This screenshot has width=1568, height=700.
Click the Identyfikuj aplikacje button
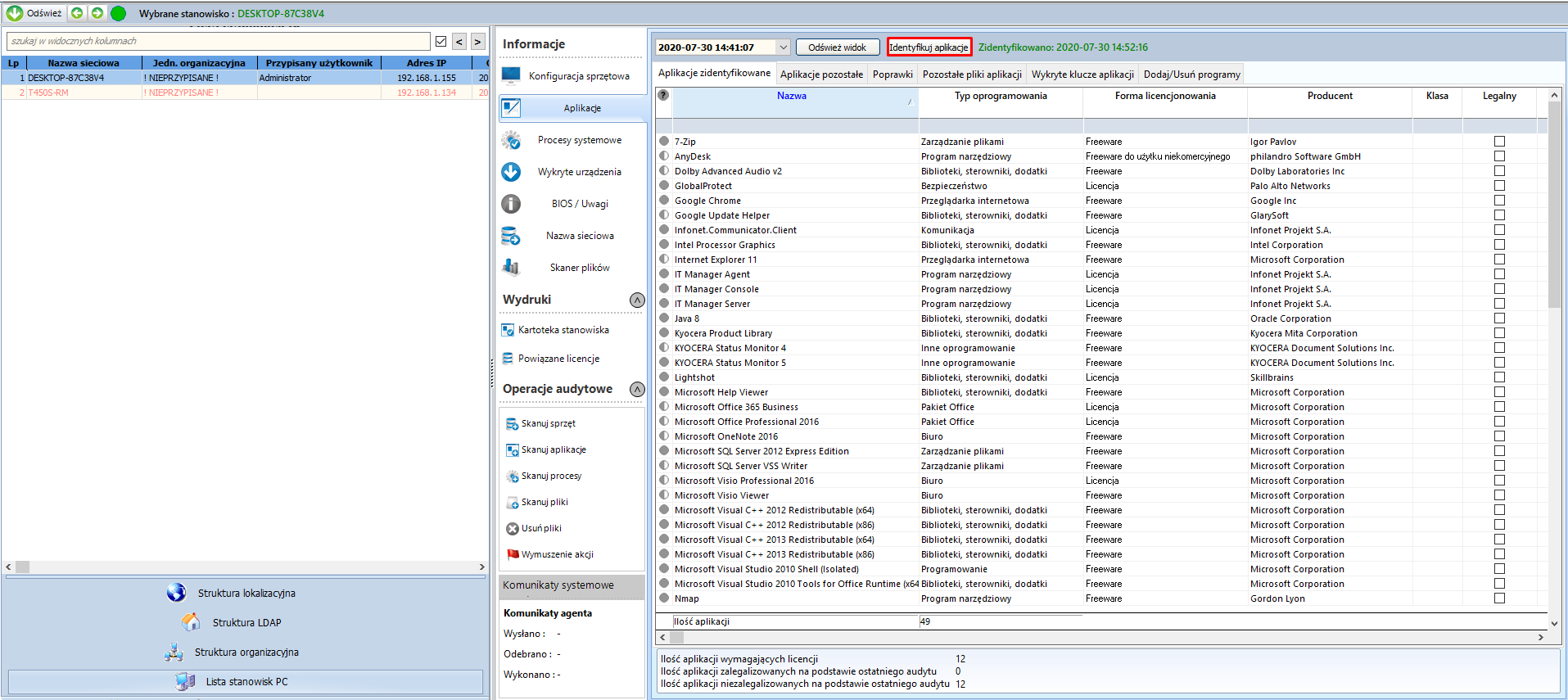point(929,47)
